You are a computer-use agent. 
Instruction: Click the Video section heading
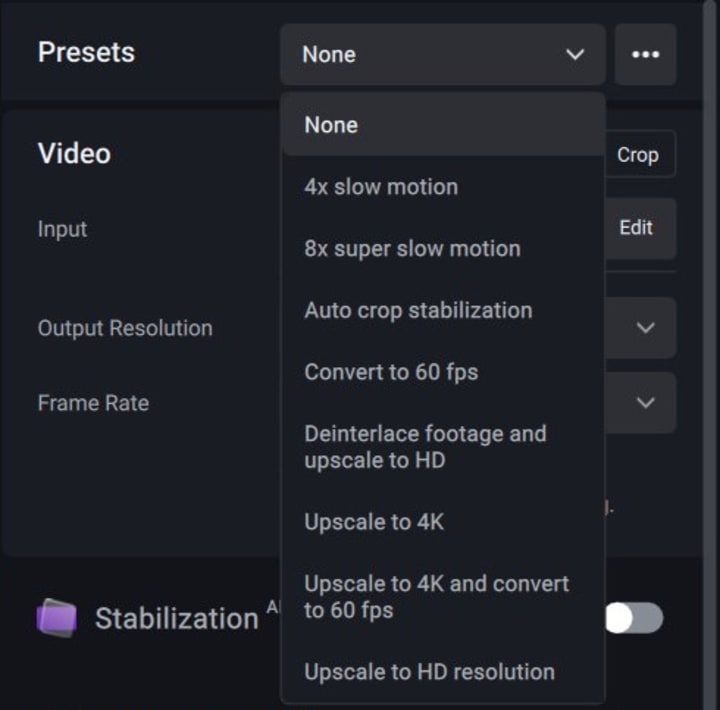pos(74,154)
